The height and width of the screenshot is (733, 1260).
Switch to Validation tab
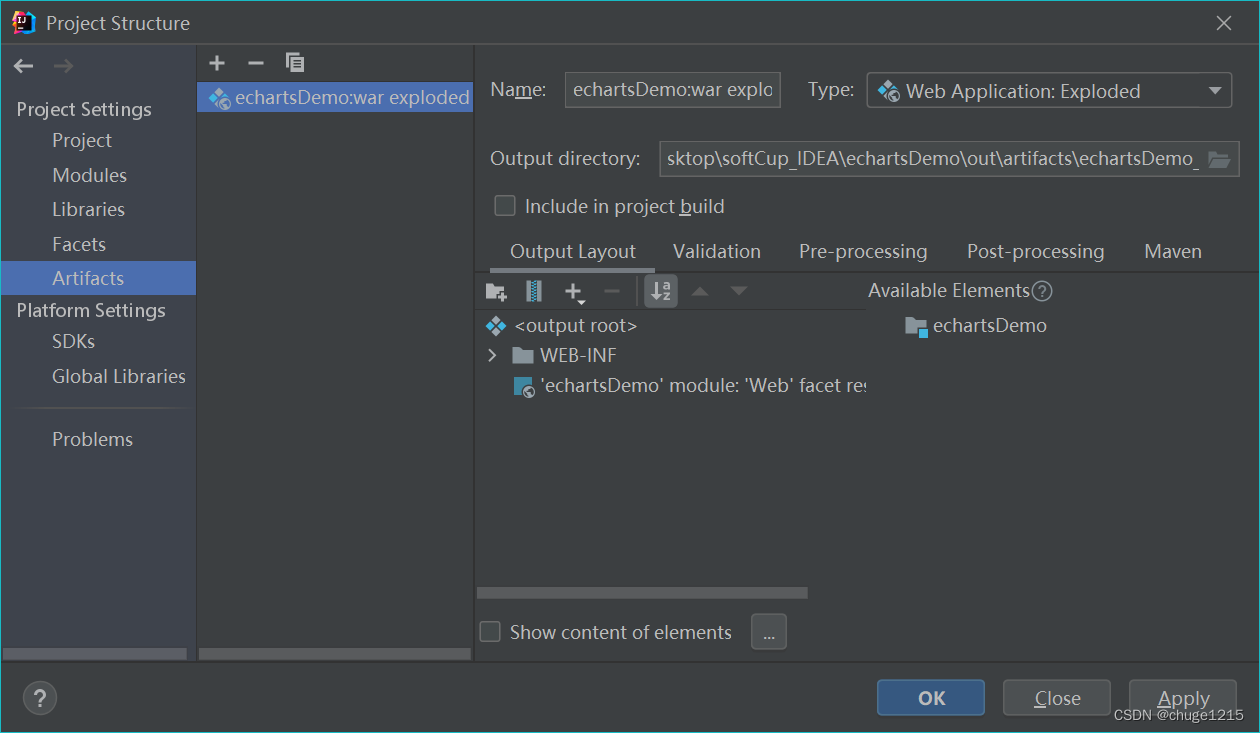717,251
